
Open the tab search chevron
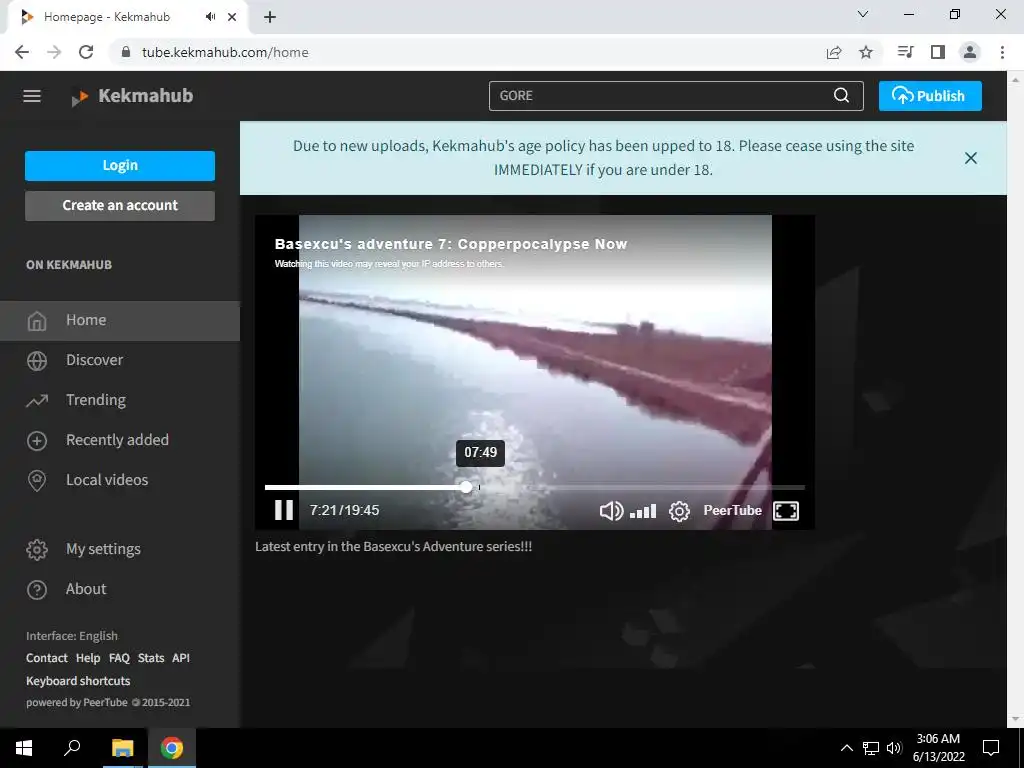[x=863, y=14]
